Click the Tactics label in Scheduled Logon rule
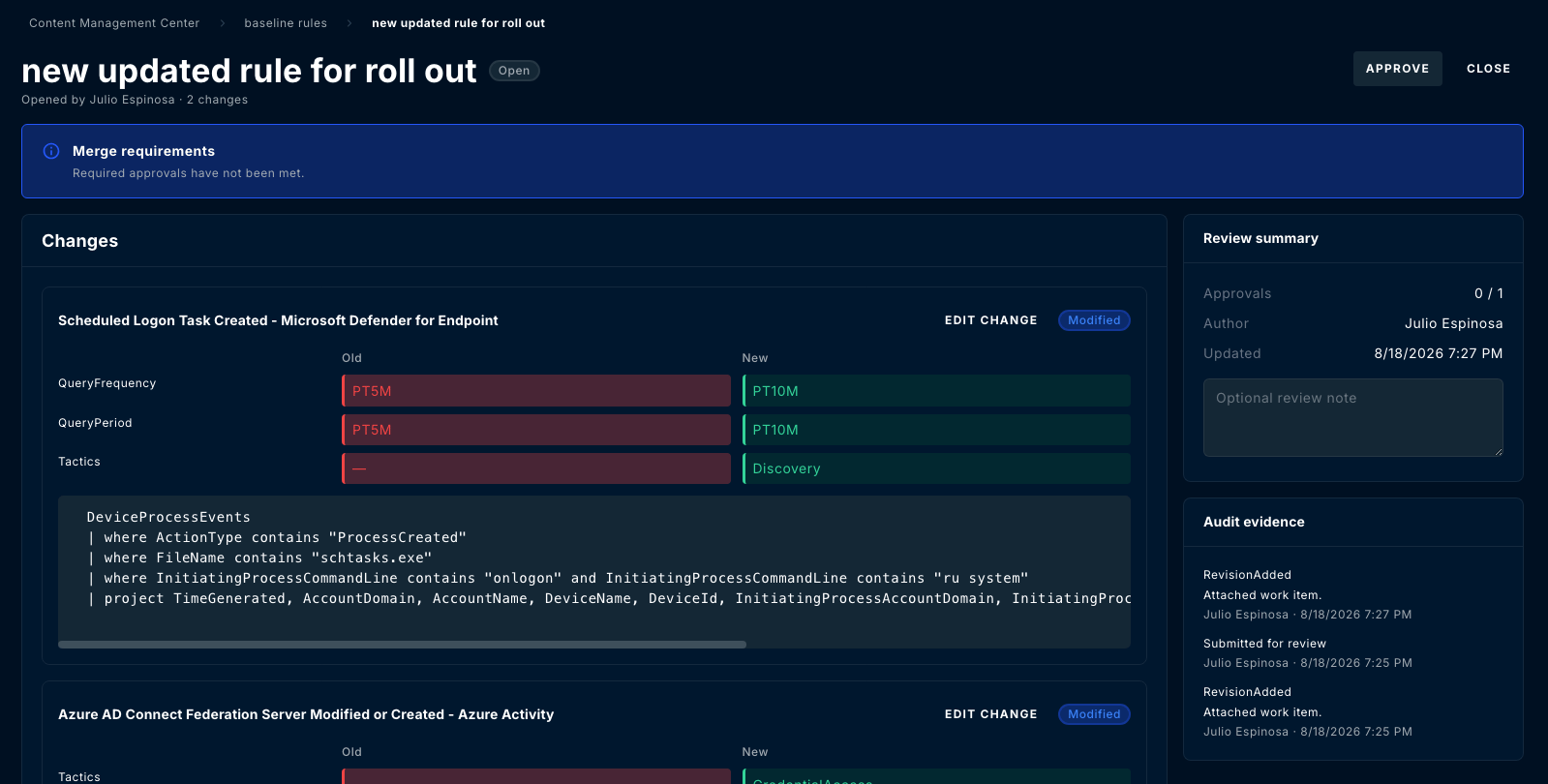The height and width of the screenshot is (784, 1548). coord(79,462)
